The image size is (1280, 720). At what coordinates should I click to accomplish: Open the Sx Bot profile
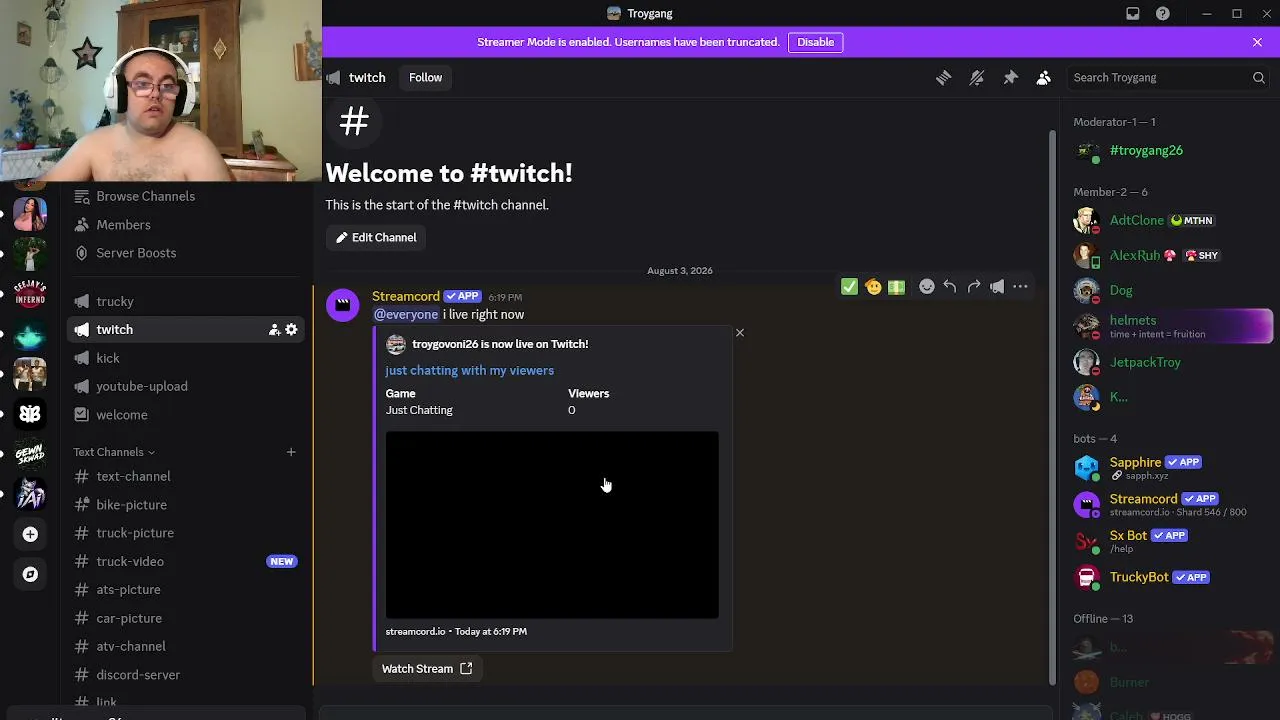[x=1167, y=541]
